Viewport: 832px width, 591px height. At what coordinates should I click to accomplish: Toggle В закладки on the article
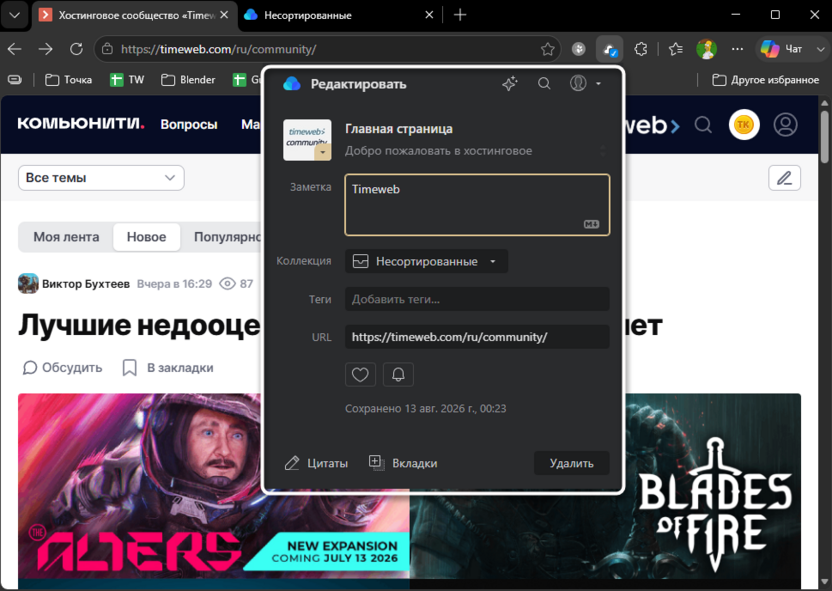pos(168,368)
